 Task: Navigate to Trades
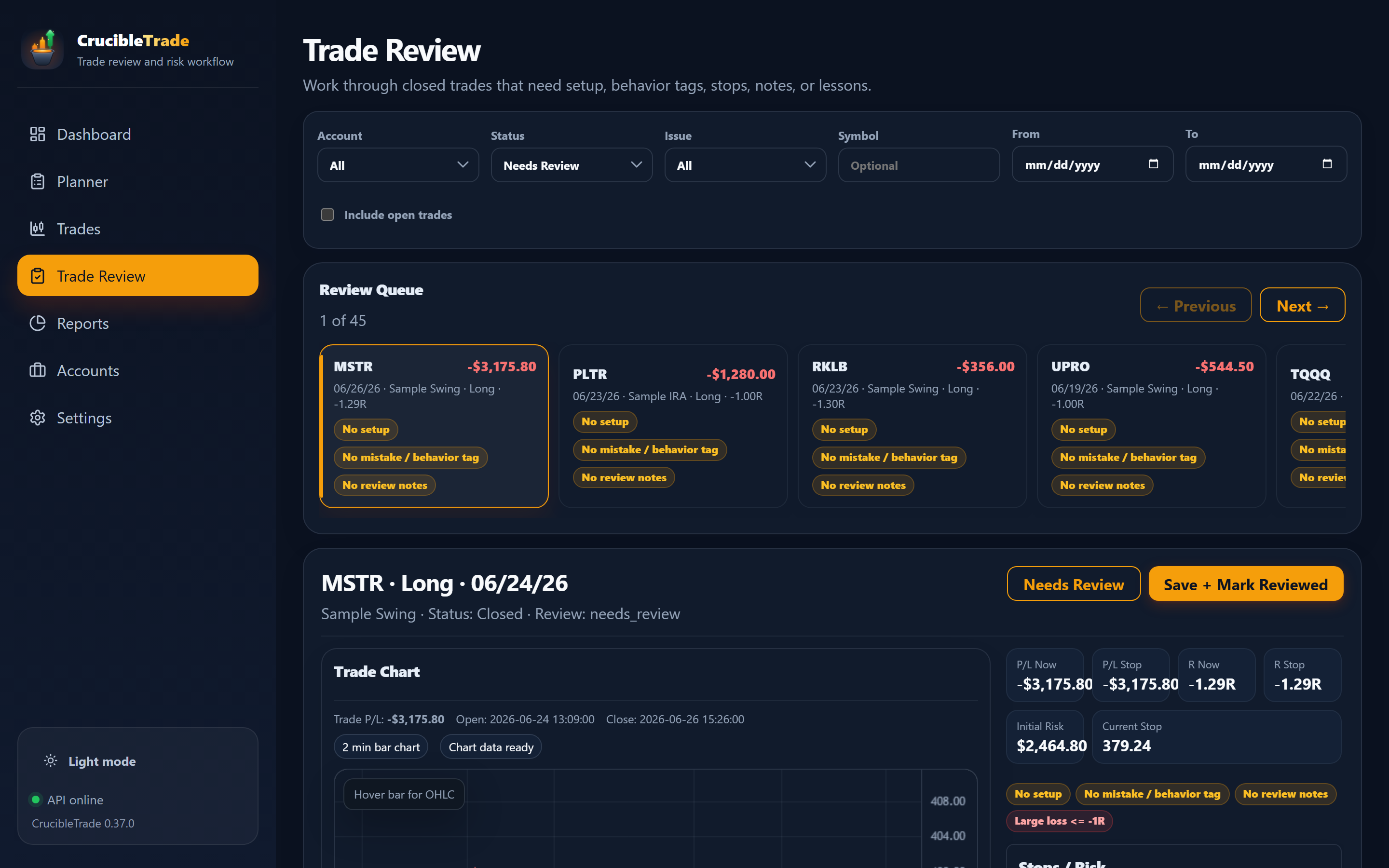[138, 229]
